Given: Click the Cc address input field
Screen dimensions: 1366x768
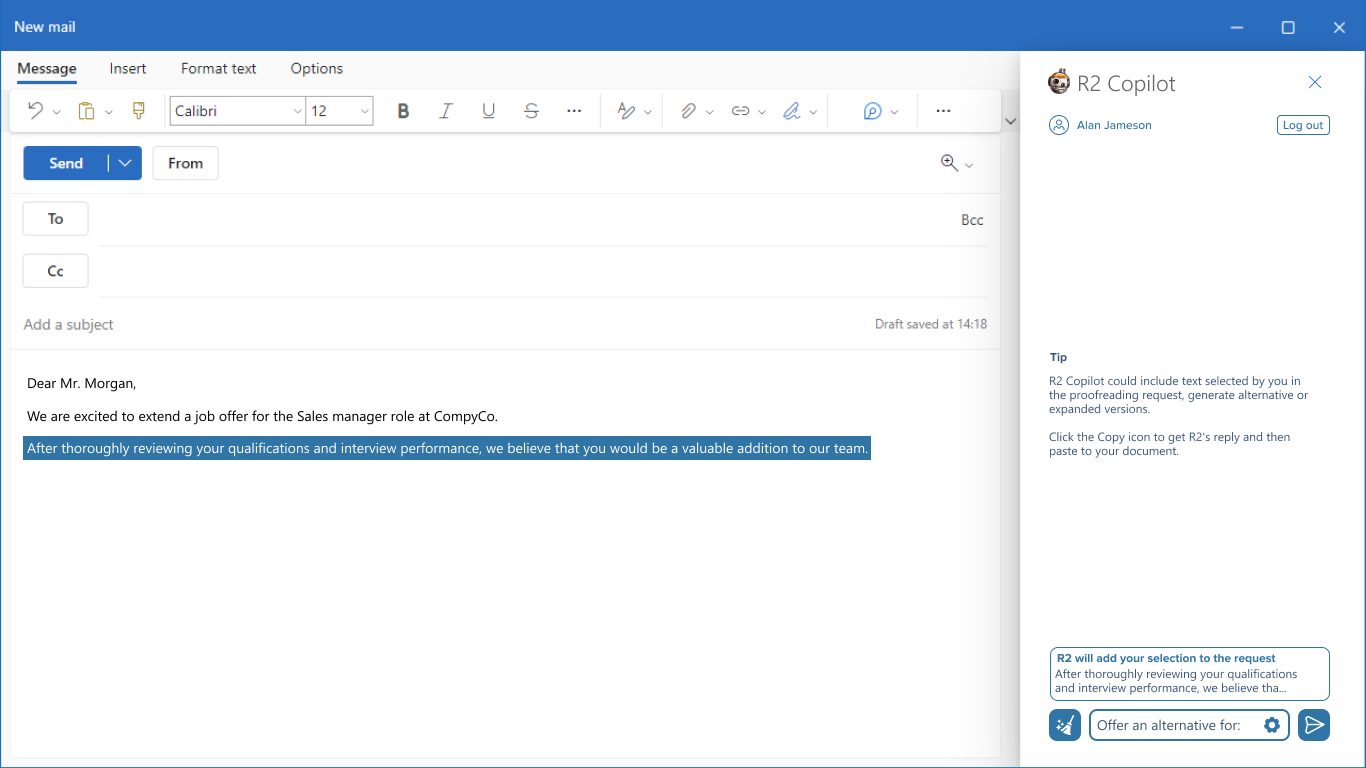Looking at the screenshot, I should point(543,271).
